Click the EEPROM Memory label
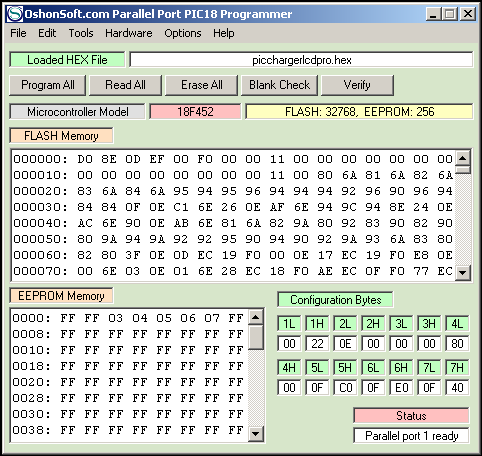Viewport: 482px width, 456px height. [61, 296]
